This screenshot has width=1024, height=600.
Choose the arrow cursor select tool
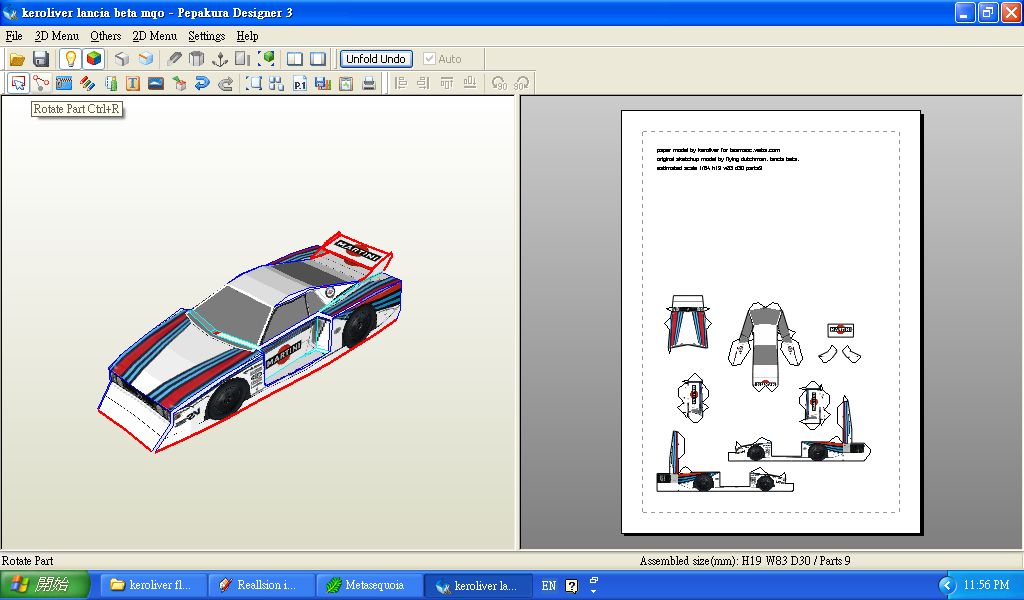point(18,84)
